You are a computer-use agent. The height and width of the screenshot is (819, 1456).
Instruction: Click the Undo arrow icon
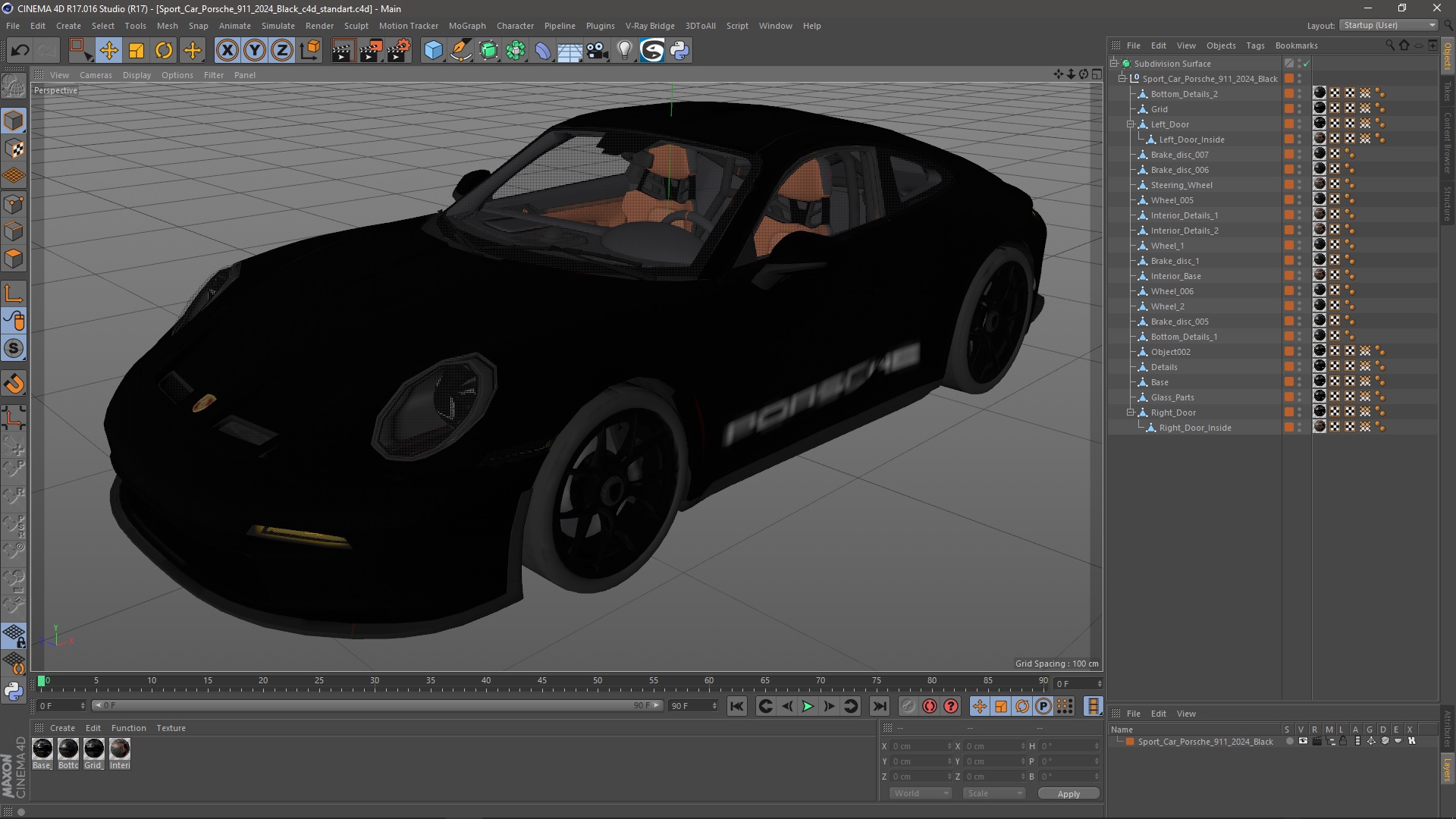click(20, 50)
